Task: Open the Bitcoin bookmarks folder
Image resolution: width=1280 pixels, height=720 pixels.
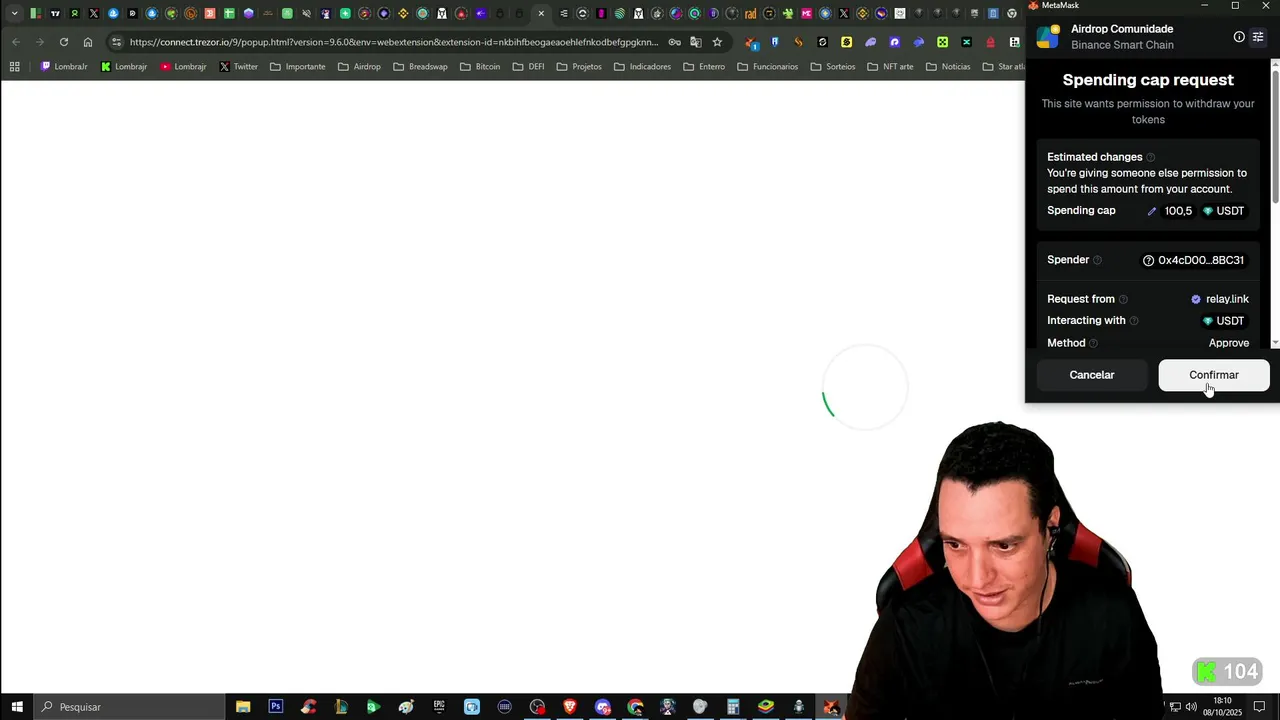Action: click(479, 67)
